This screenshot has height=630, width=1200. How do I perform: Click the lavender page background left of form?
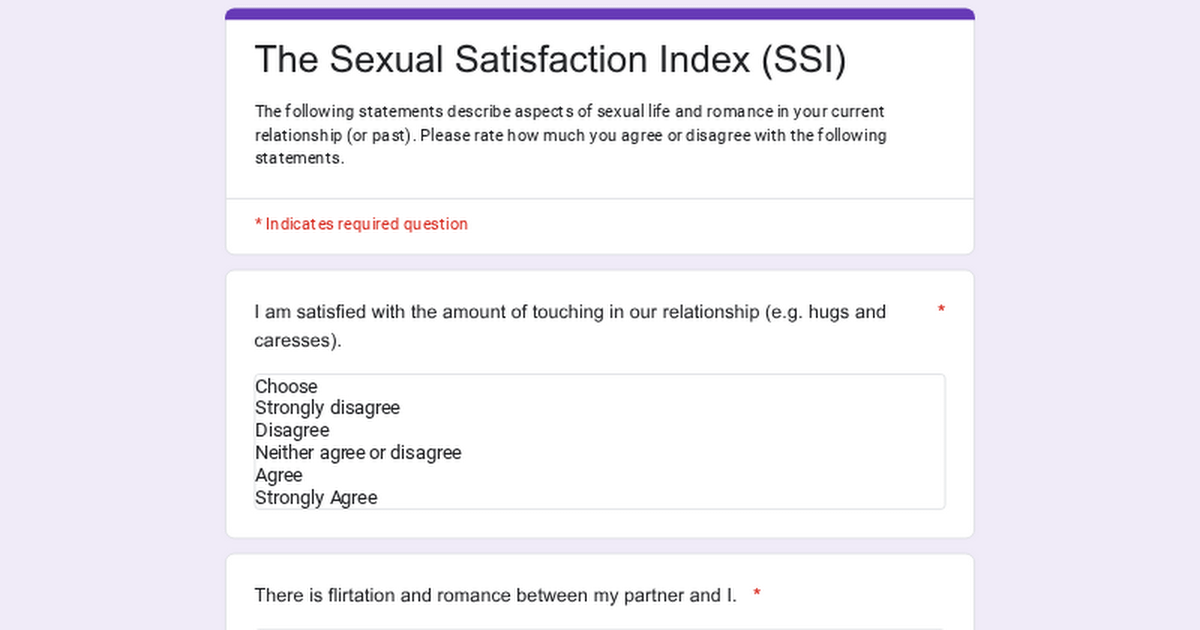[x=110, y=320]
